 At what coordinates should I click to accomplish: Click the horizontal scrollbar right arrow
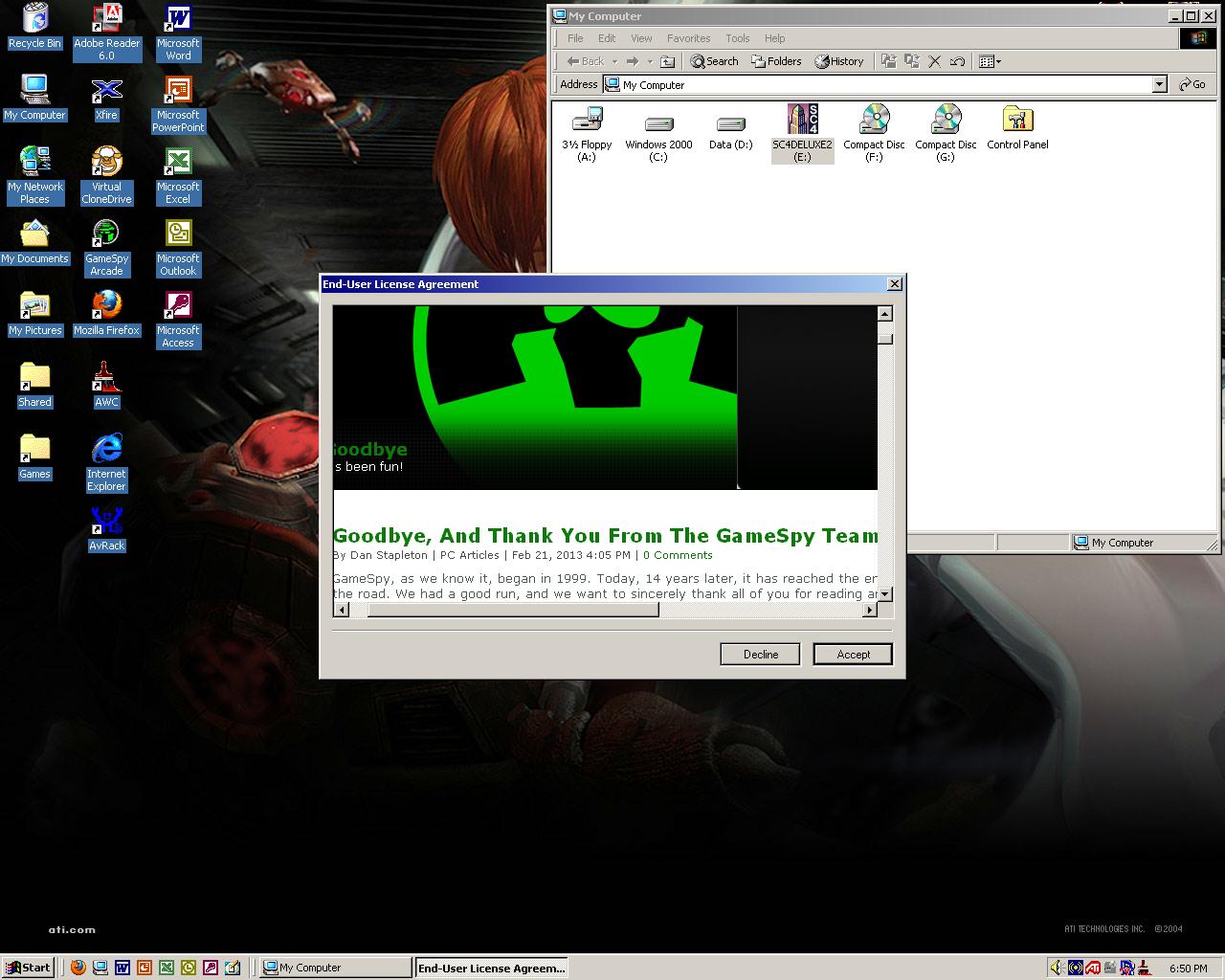[869, 610]
